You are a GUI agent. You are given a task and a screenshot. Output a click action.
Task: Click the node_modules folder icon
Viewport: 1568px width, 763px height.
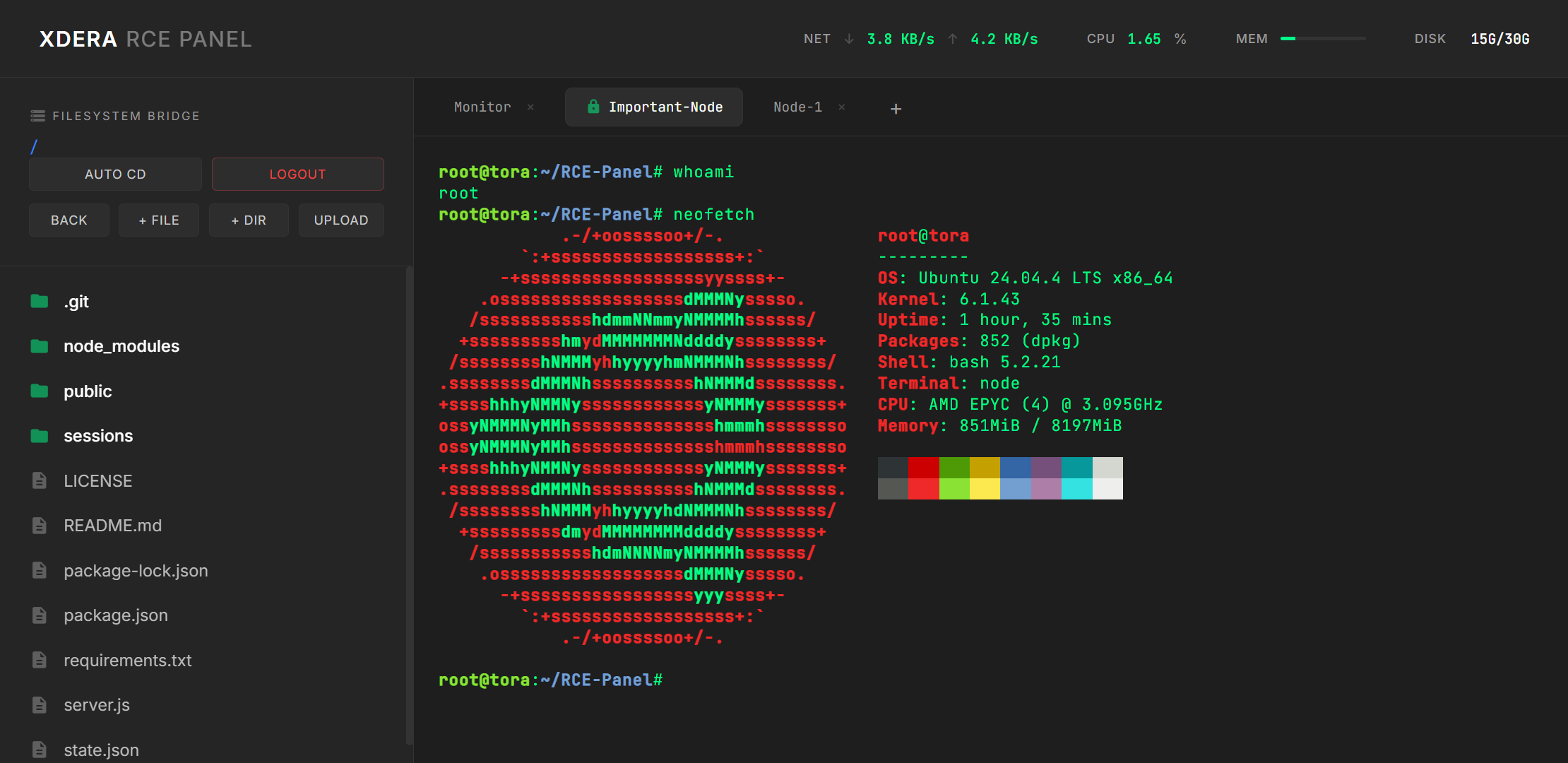point(40,346)
